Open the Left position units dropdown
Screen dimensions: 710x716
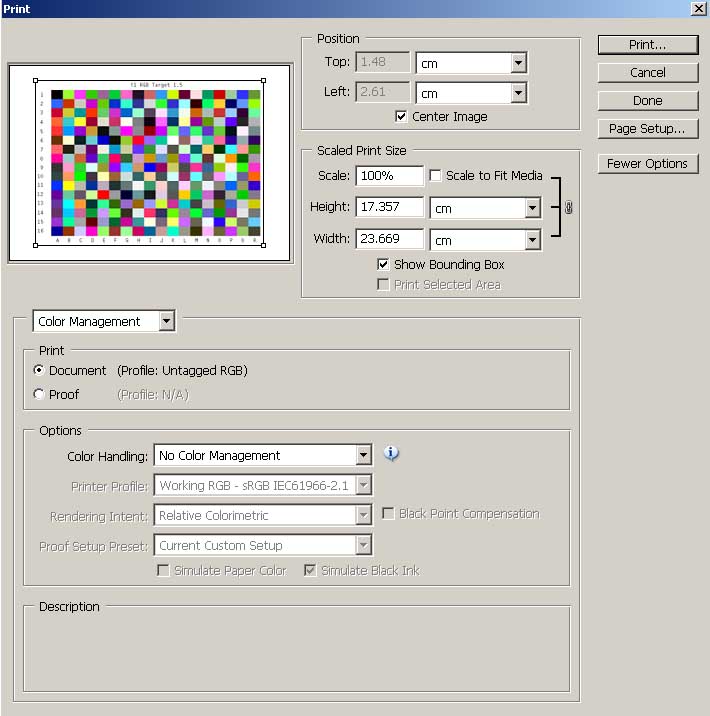pos(519,93)
